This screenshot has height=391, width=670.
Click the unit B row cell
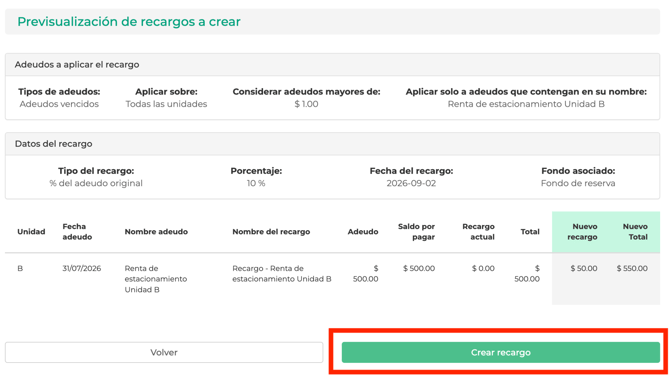[x=20, y=268]
